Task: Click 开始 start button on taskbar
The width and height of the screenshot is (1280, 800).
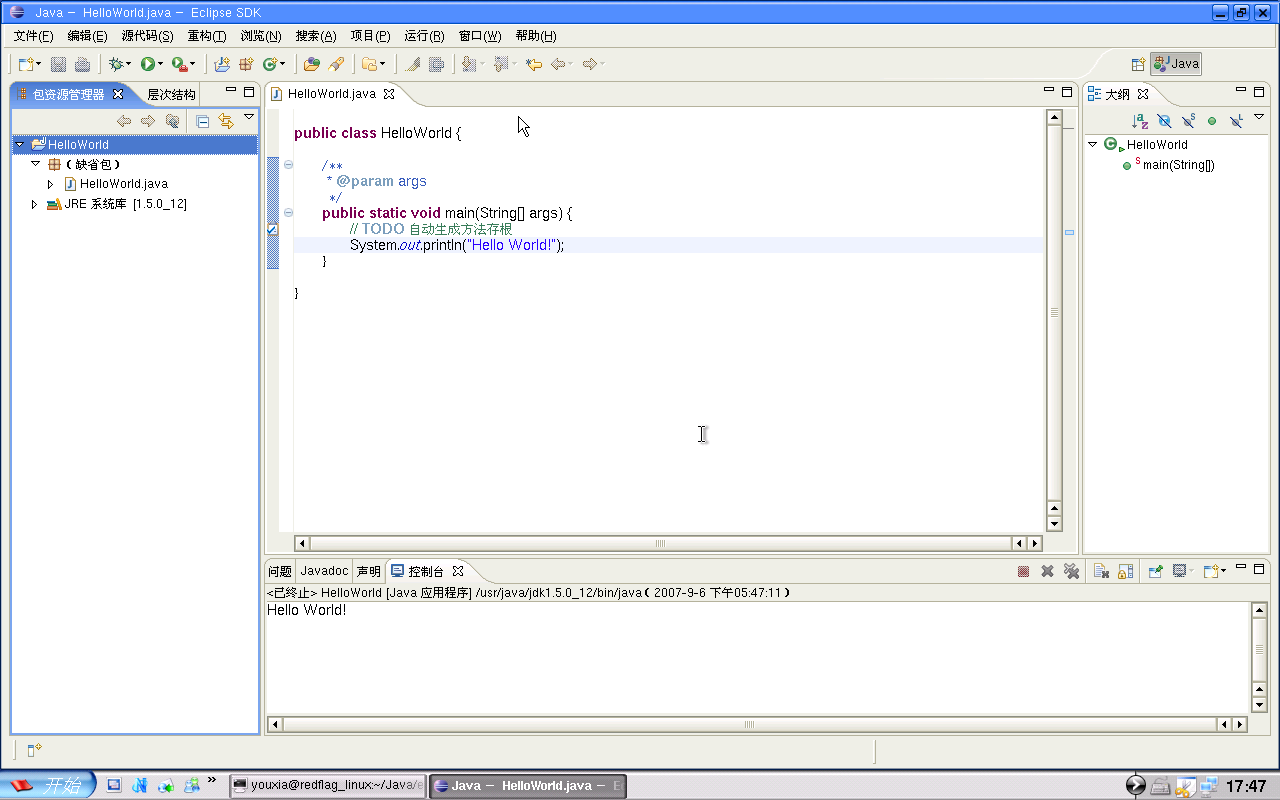Action: 47,786
